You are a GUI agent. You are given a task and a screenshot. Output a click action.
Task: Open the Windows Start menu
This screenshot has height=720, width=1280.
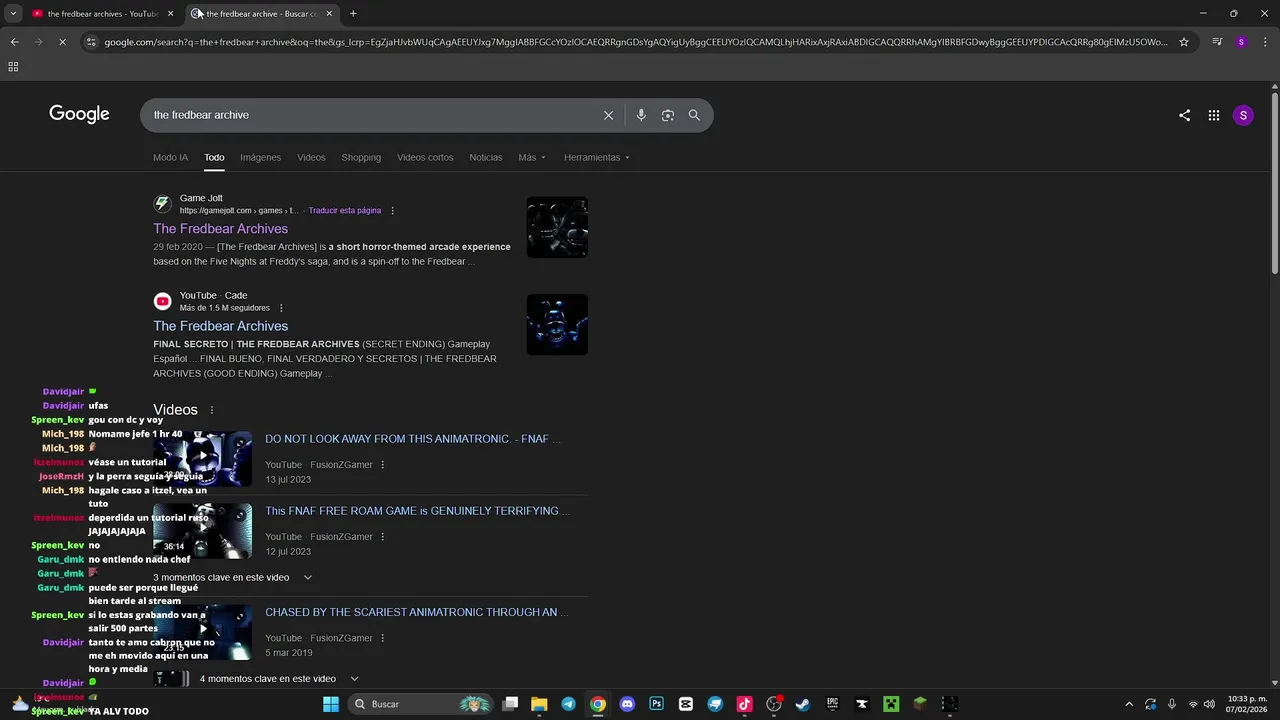click(331, 704)
